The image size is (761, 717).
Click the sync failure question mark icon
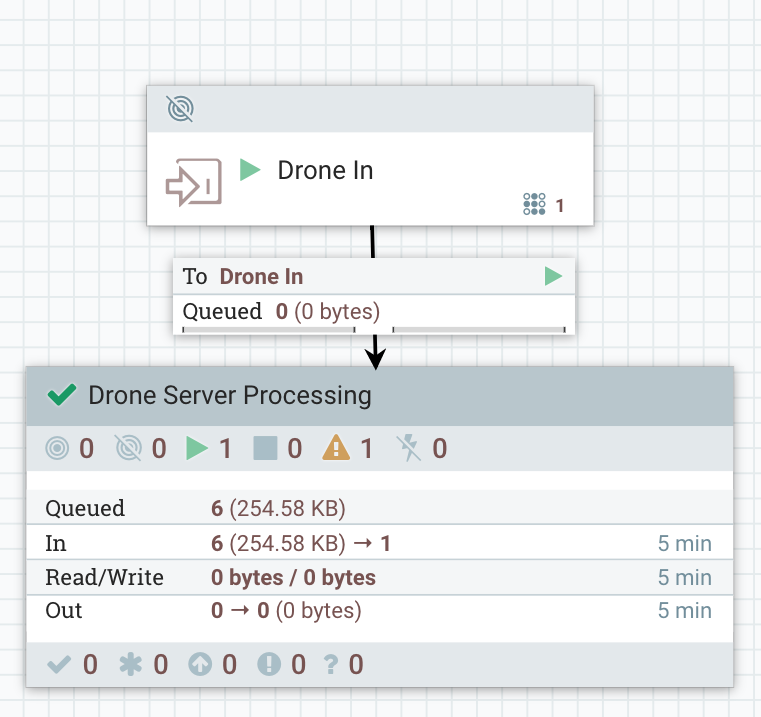[x=331, y=665]
